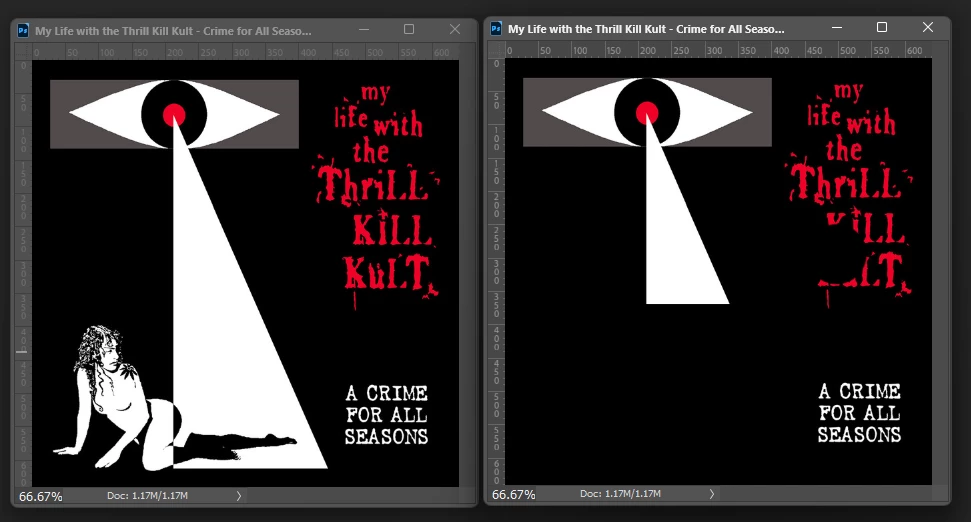
Task: Click the red pupil in right canvas eye
Action: 647,113
